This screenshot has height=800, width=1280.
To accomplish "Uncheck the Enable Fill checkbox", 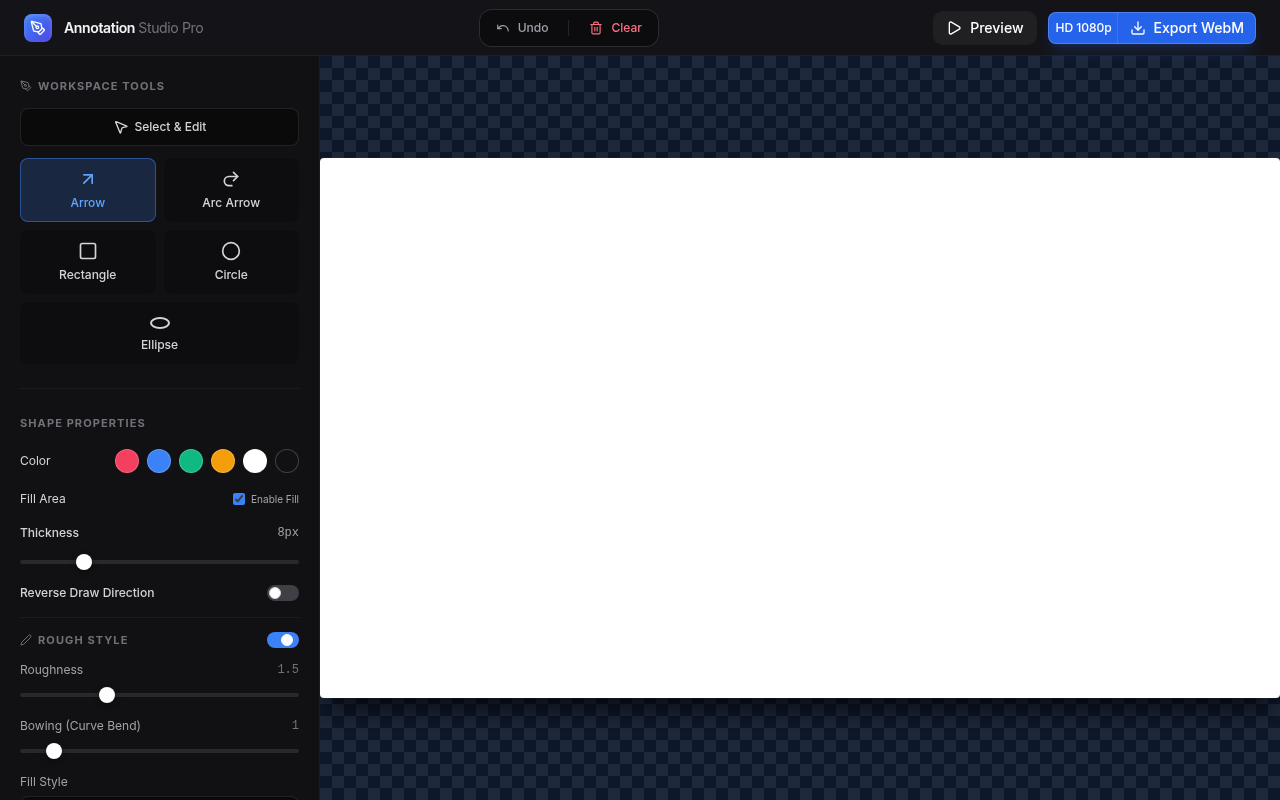I will (x=239, y=499).
